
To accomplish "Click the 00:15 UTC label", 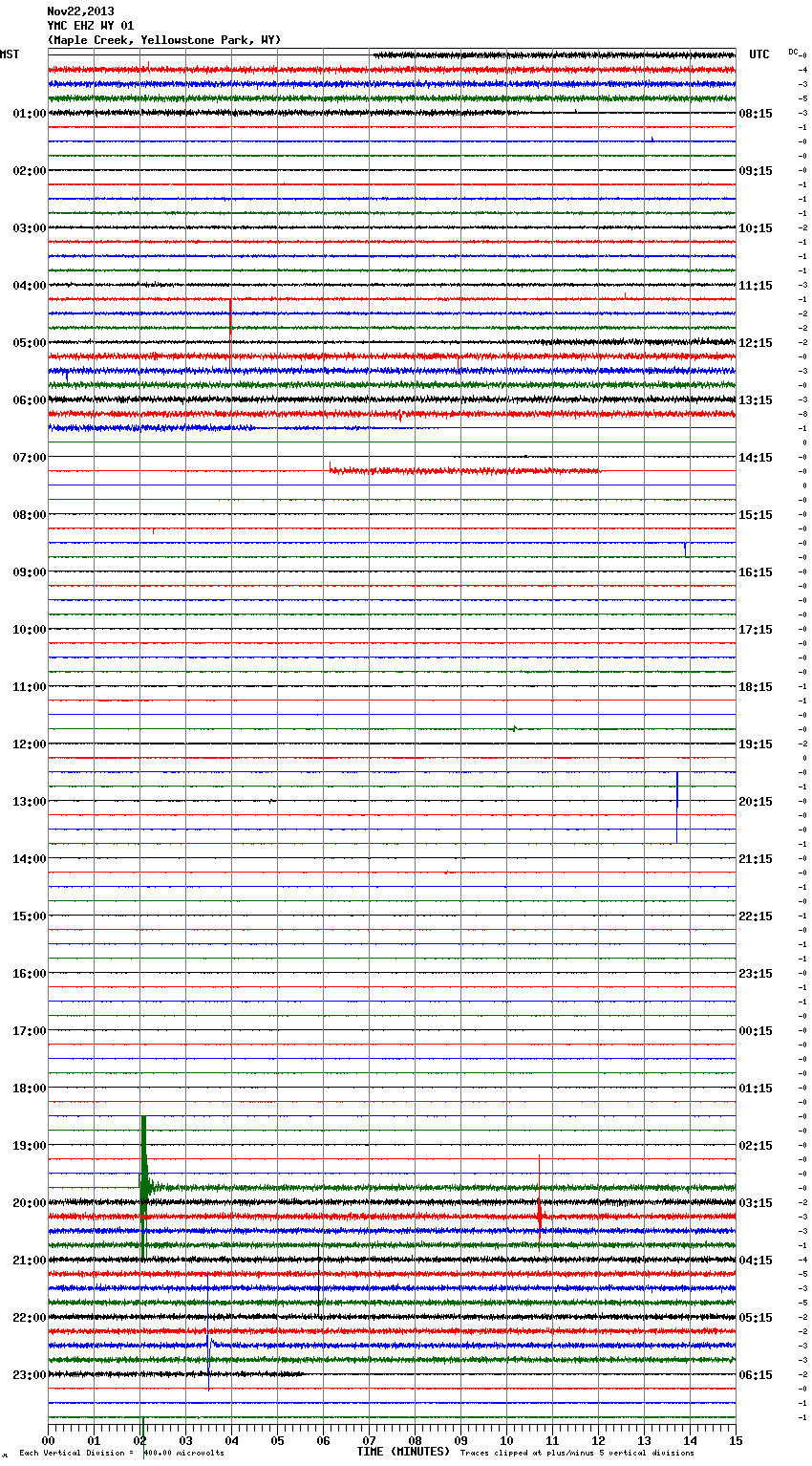I will tap(756, 1031).
